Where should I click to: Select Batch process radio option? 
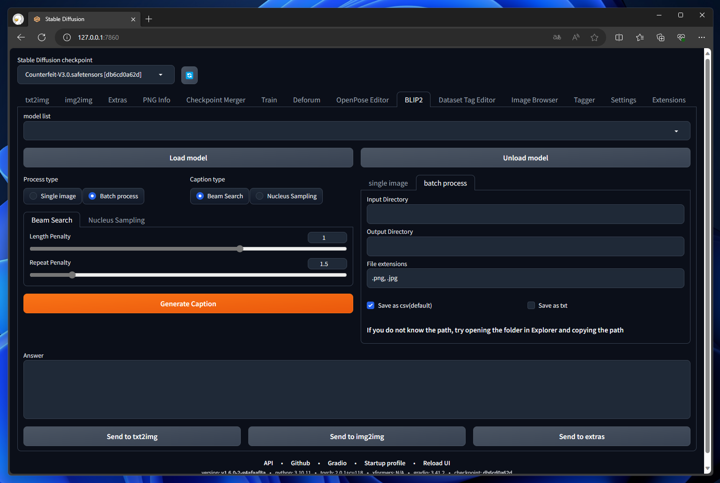(113, 196)
